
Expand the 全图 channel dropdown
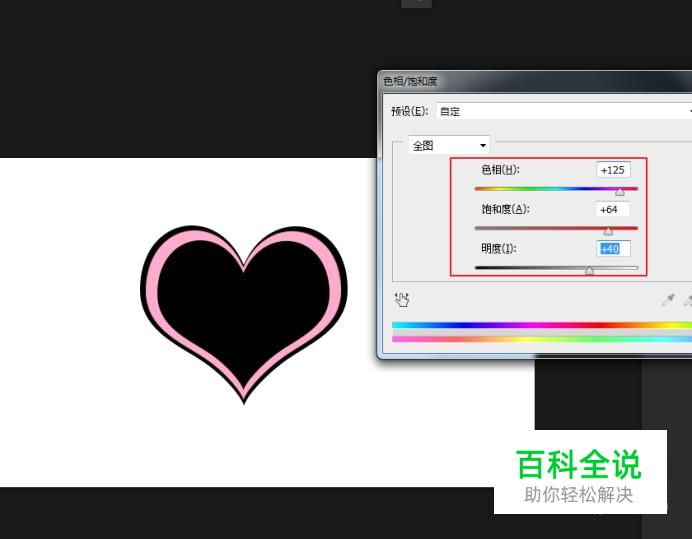pyautogui.click(x=449, y=145)
